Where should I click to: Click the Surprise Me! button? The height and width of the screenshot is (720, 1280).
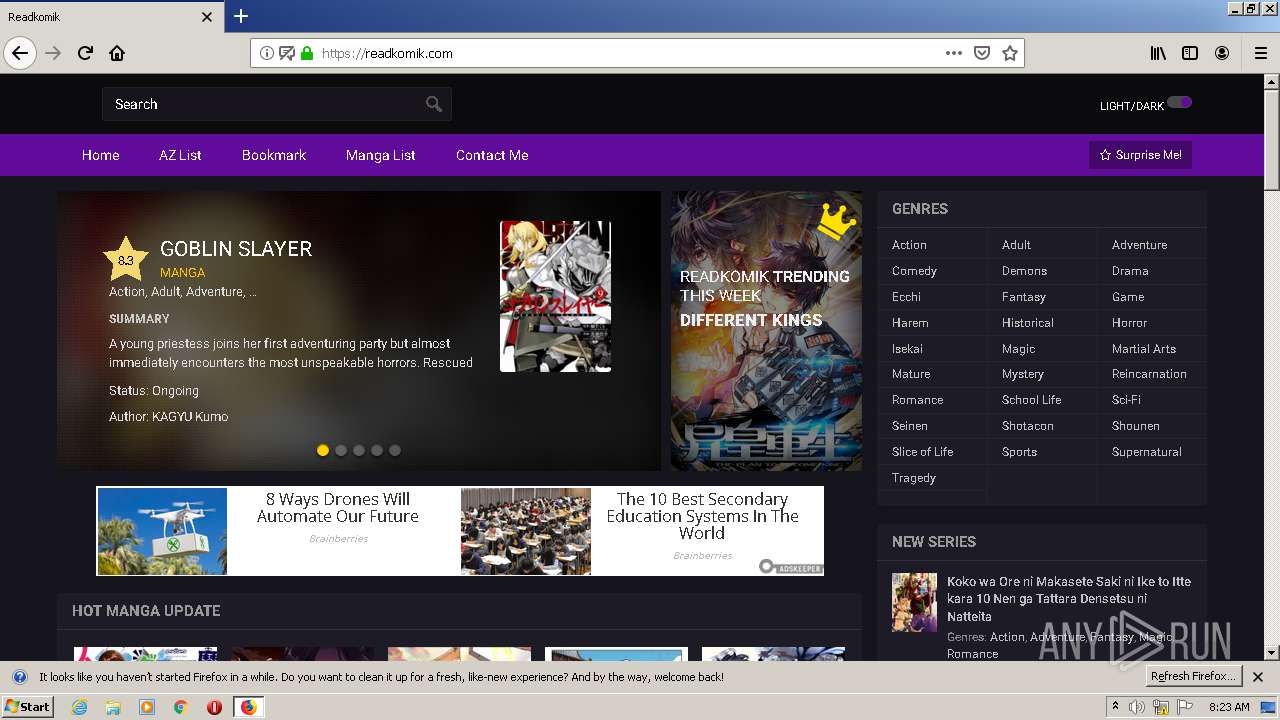coord(1140,155)
